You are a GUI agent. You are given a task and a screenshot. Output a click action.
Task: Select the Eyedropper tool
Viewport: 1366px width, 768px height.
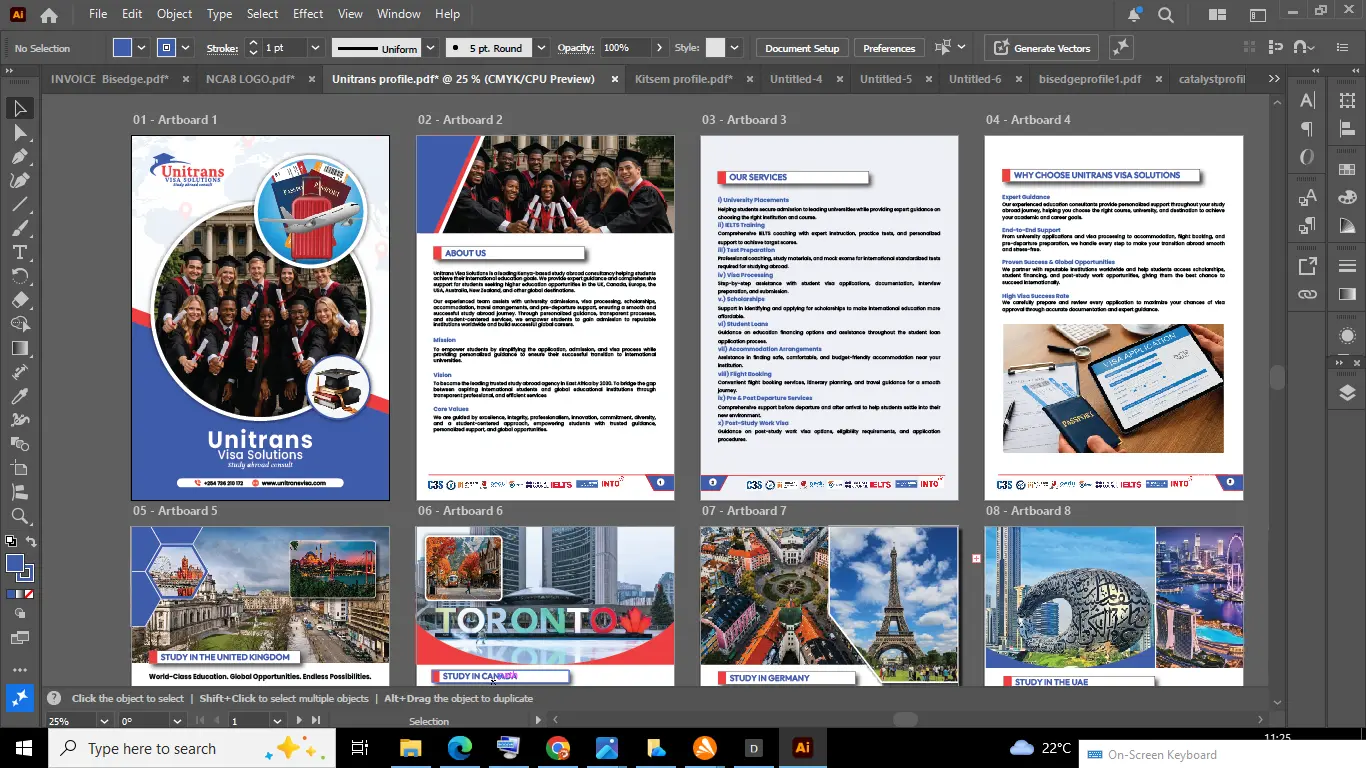tap(20, 396)
